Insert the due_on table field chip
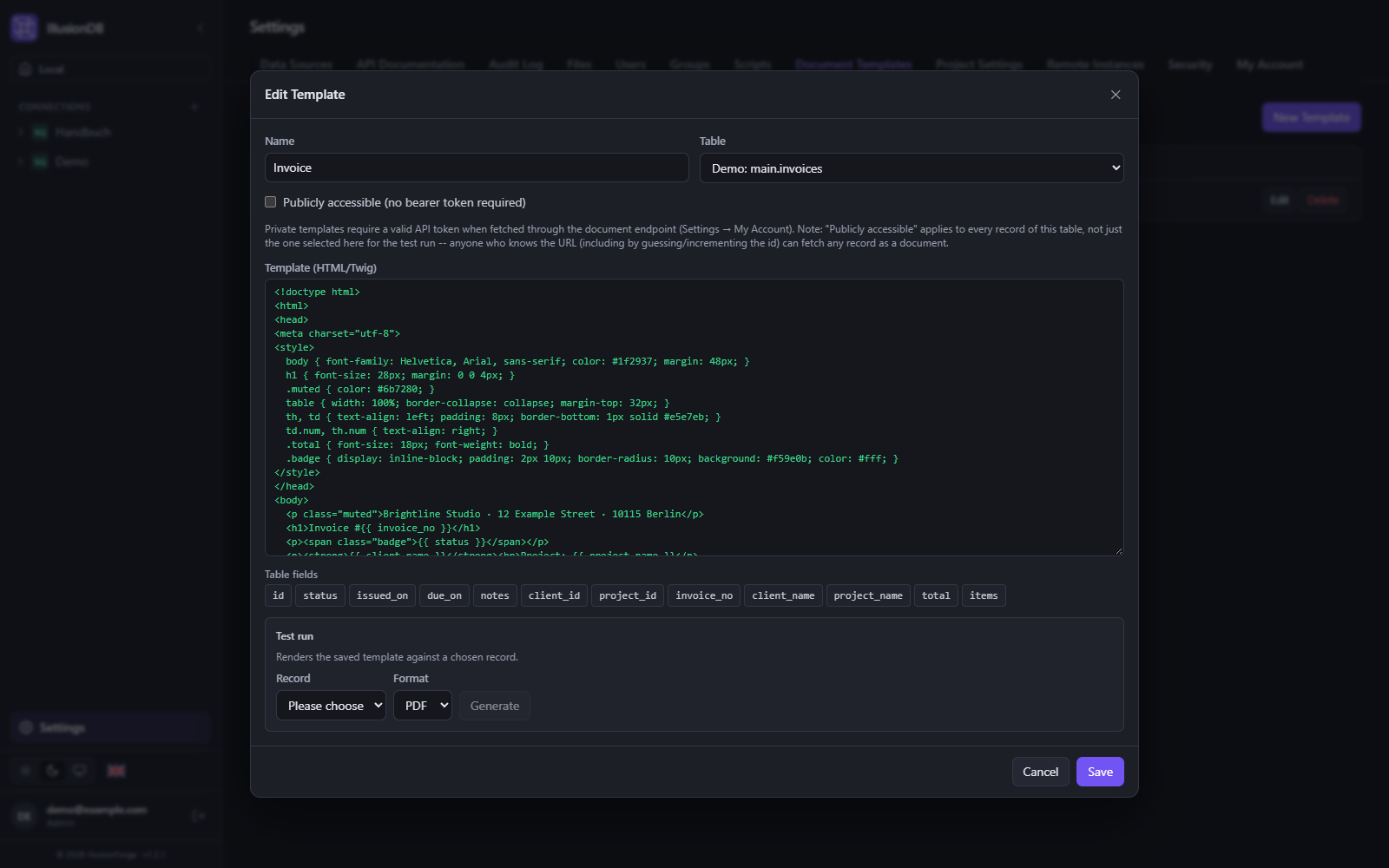The image size is (1389, 868). click(x=444, y=595)
